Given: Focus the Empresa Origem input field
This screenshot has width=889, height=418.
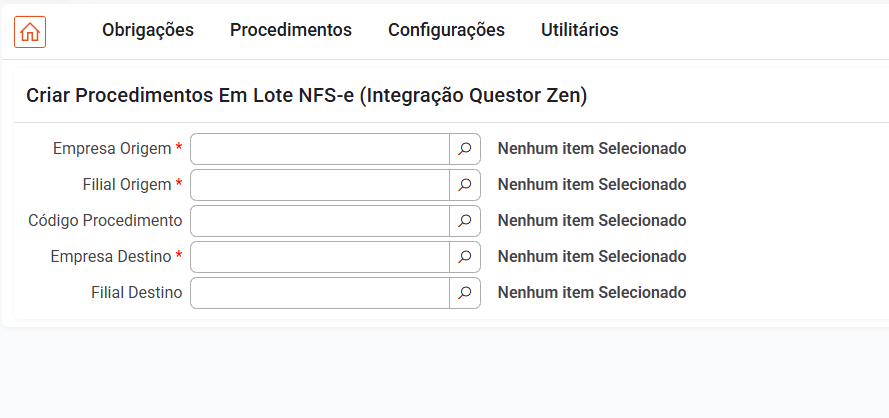Looking at the screenshot, I should tap(320, 149).
